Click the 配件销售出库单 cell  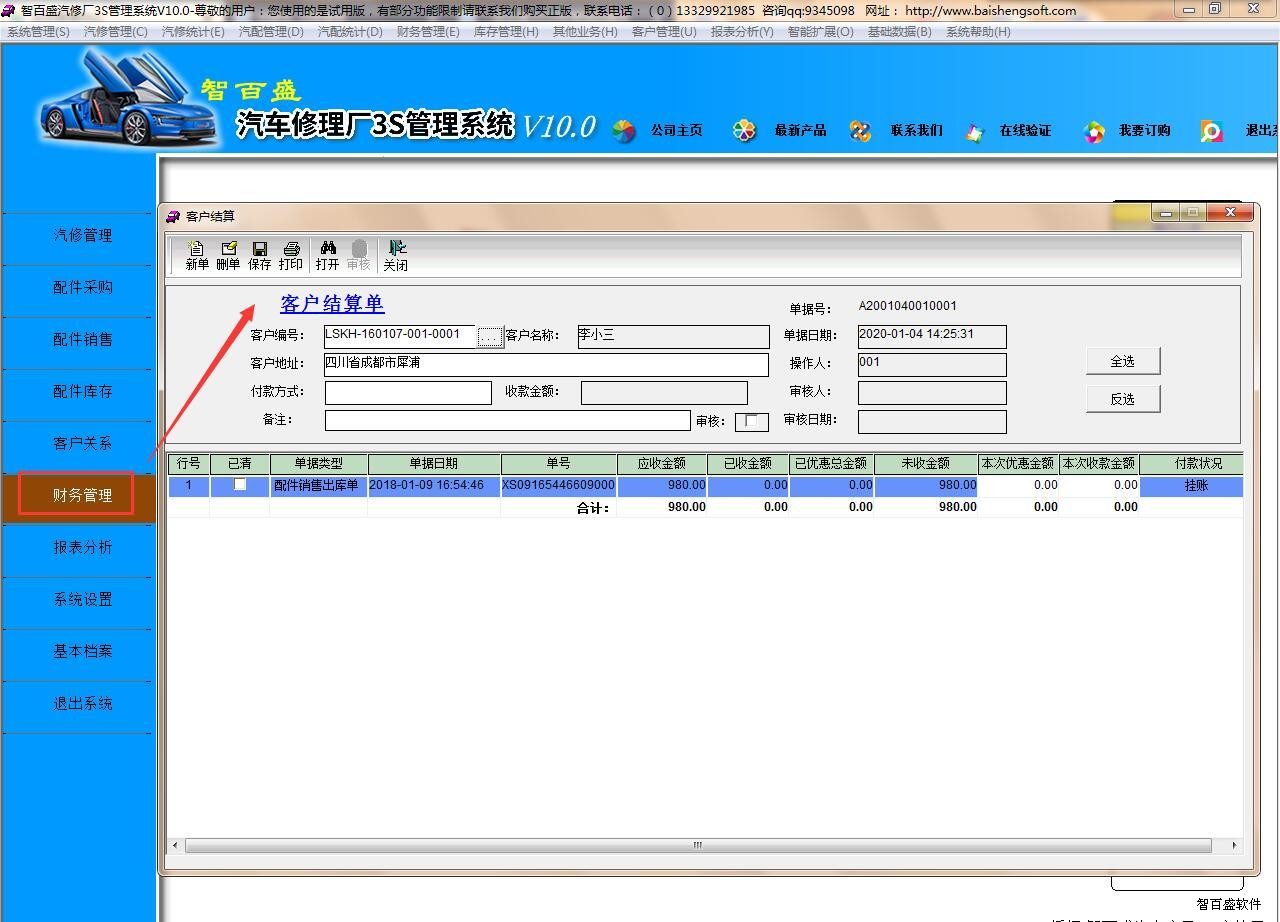pos(319,486)
